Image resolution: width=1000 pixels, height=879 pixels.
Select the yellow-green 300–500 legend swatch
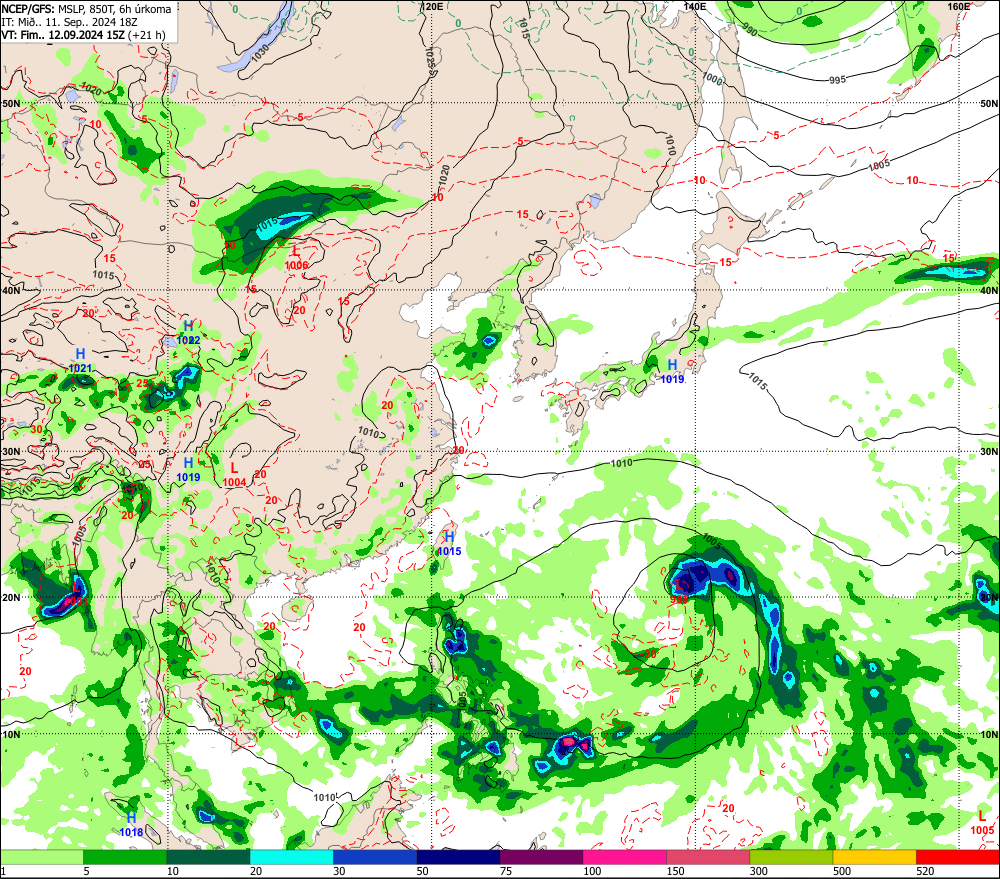(791, 857)
